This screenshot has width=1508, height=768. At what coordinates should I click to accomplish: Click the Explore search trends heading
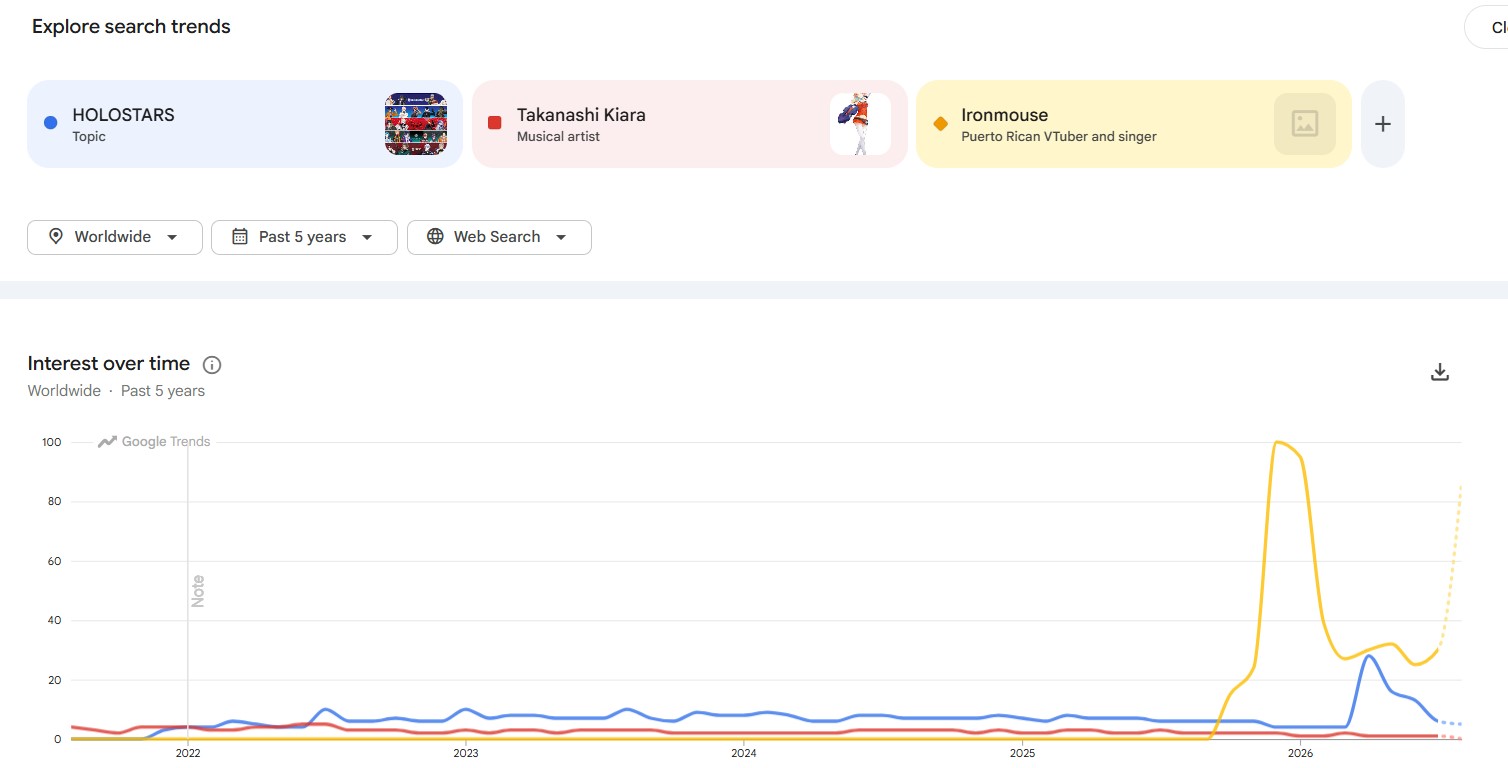coord(131,27)
